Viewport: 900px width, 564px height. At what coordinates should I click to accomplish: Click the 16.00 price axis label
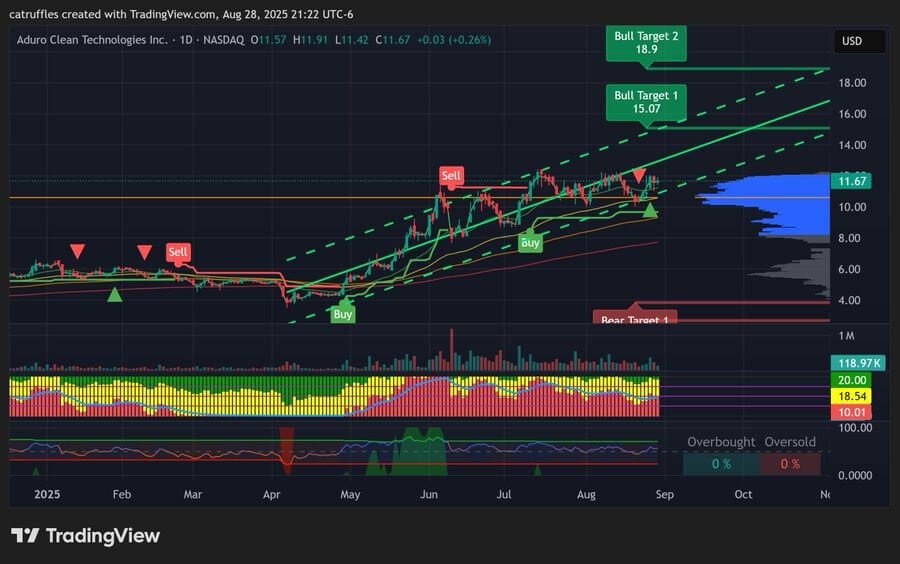coord(852,114)
